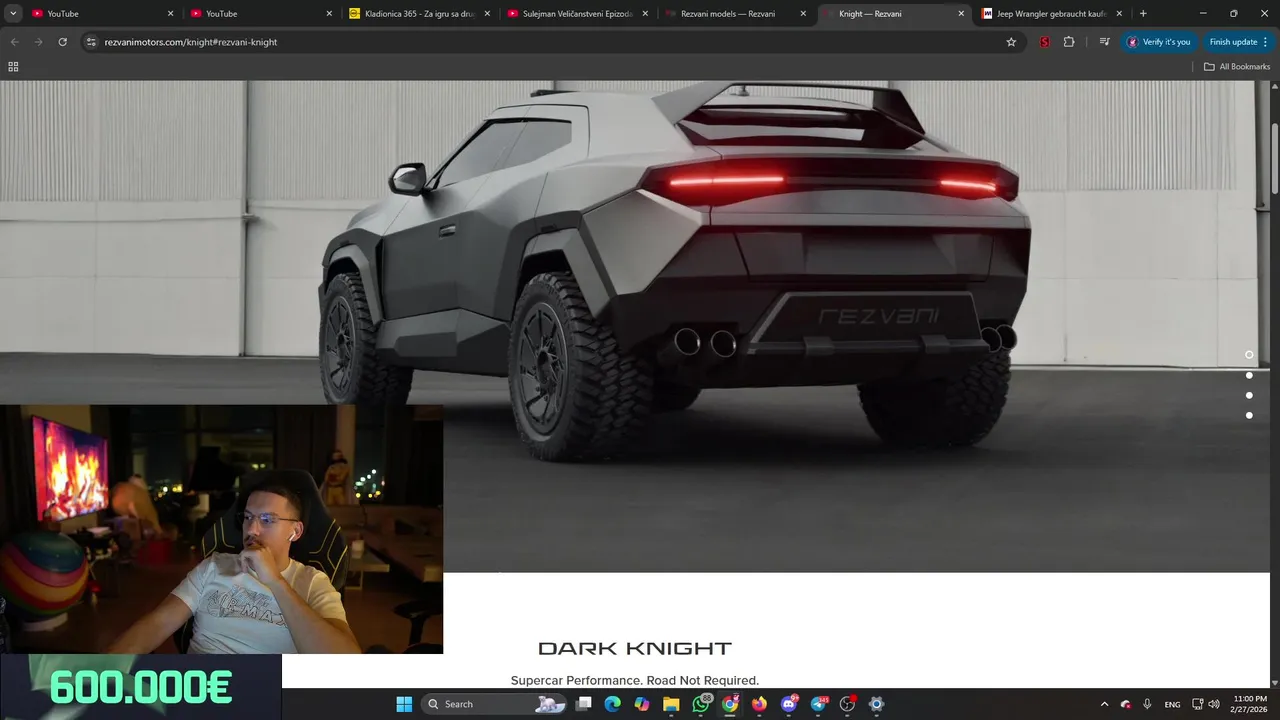Reload the Rezvani Knight page
1280x720 pixels.
coord(62,42)
